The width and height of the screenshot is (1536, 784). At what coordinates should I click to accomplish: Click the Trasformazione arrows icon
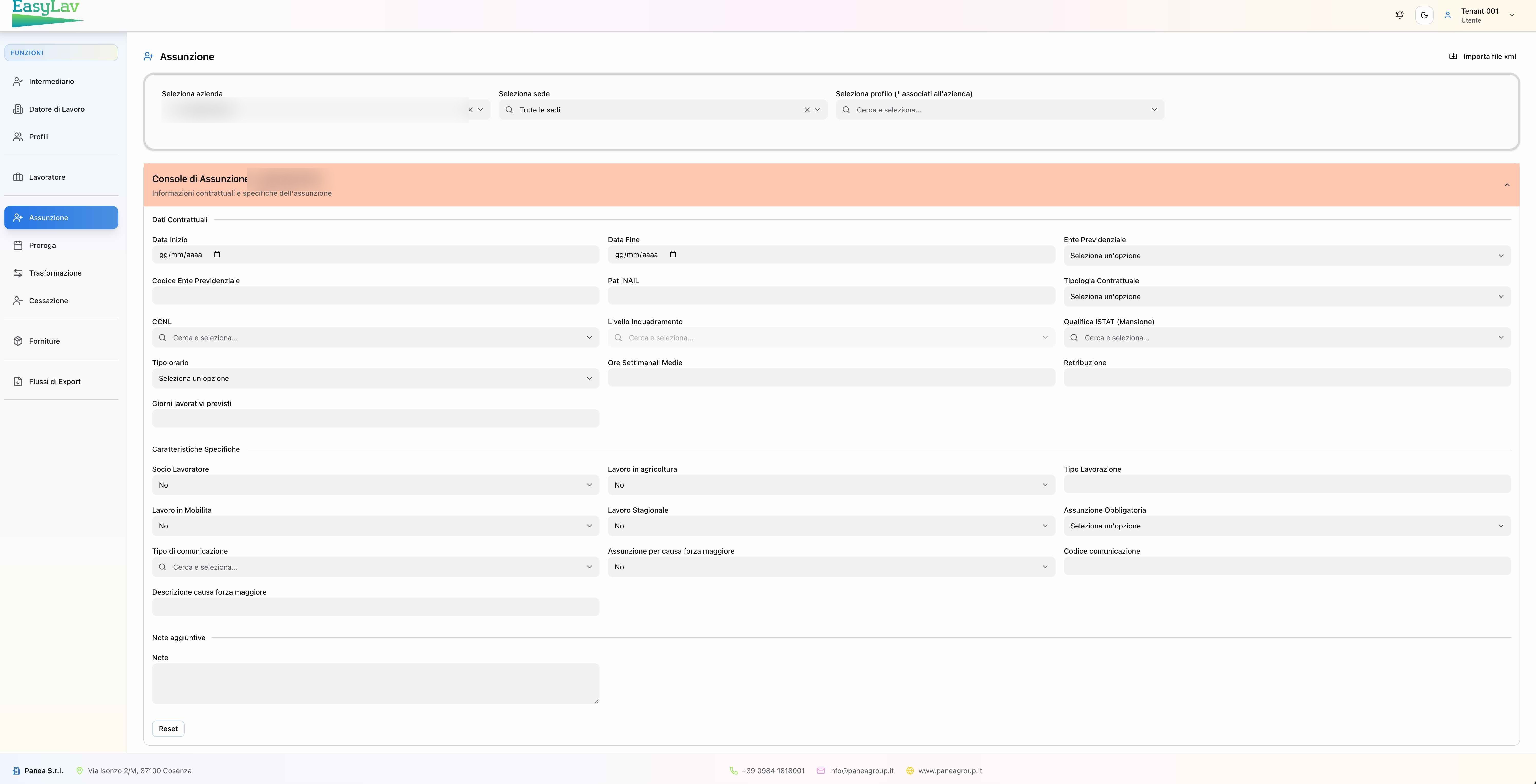tap(18, 273)
